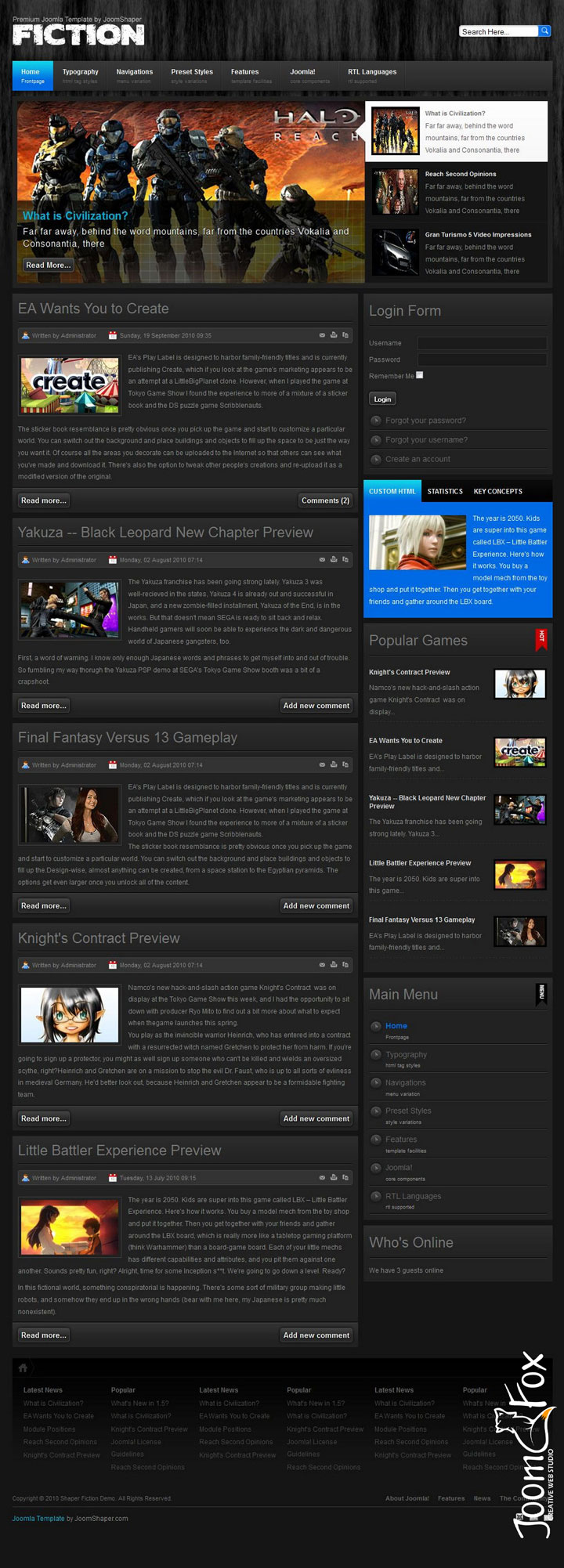
Task: Click the home icon in footer bar
Action: pos(23,1367)
